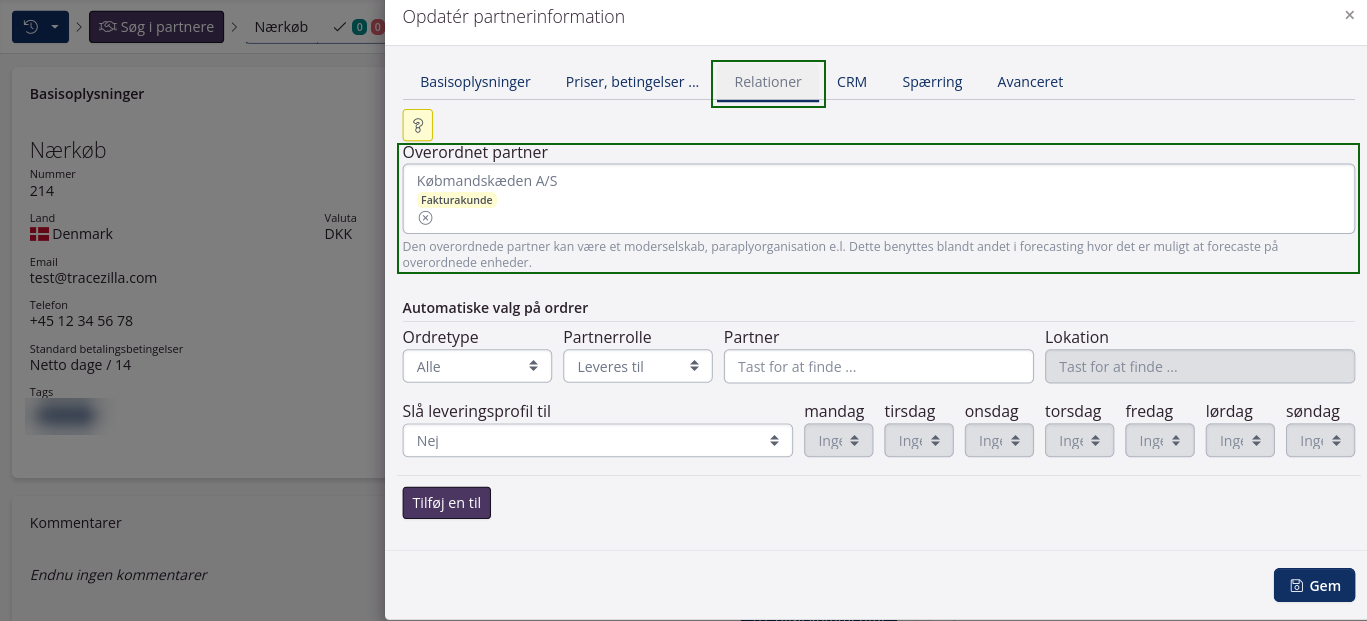
Task: Open the mandag day selector
Action: click(838, 440)
